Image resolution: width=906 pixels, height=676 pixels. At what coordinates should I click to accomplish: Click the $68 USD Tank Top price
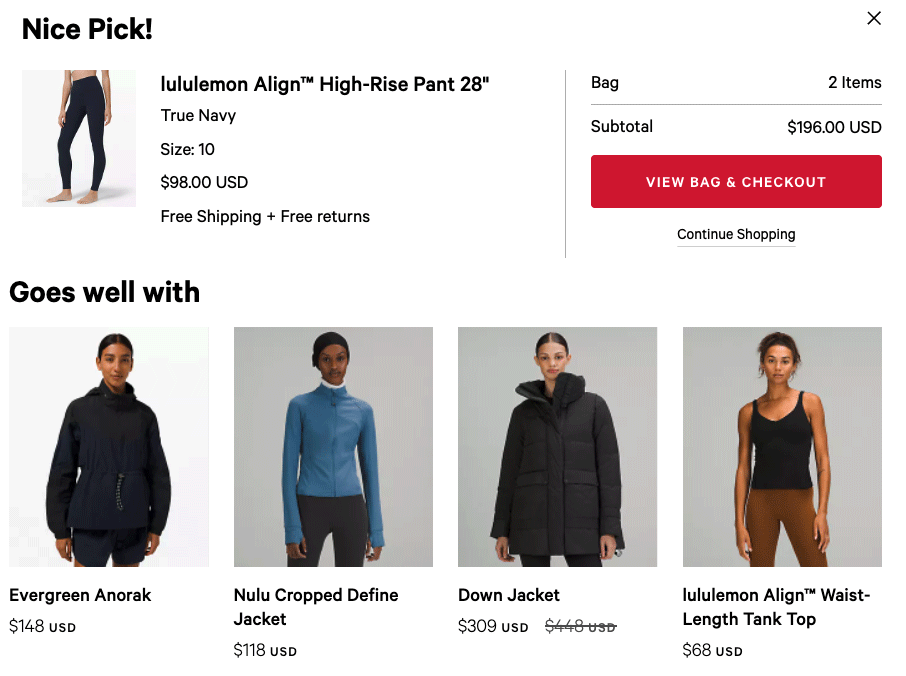coord(712,651)
